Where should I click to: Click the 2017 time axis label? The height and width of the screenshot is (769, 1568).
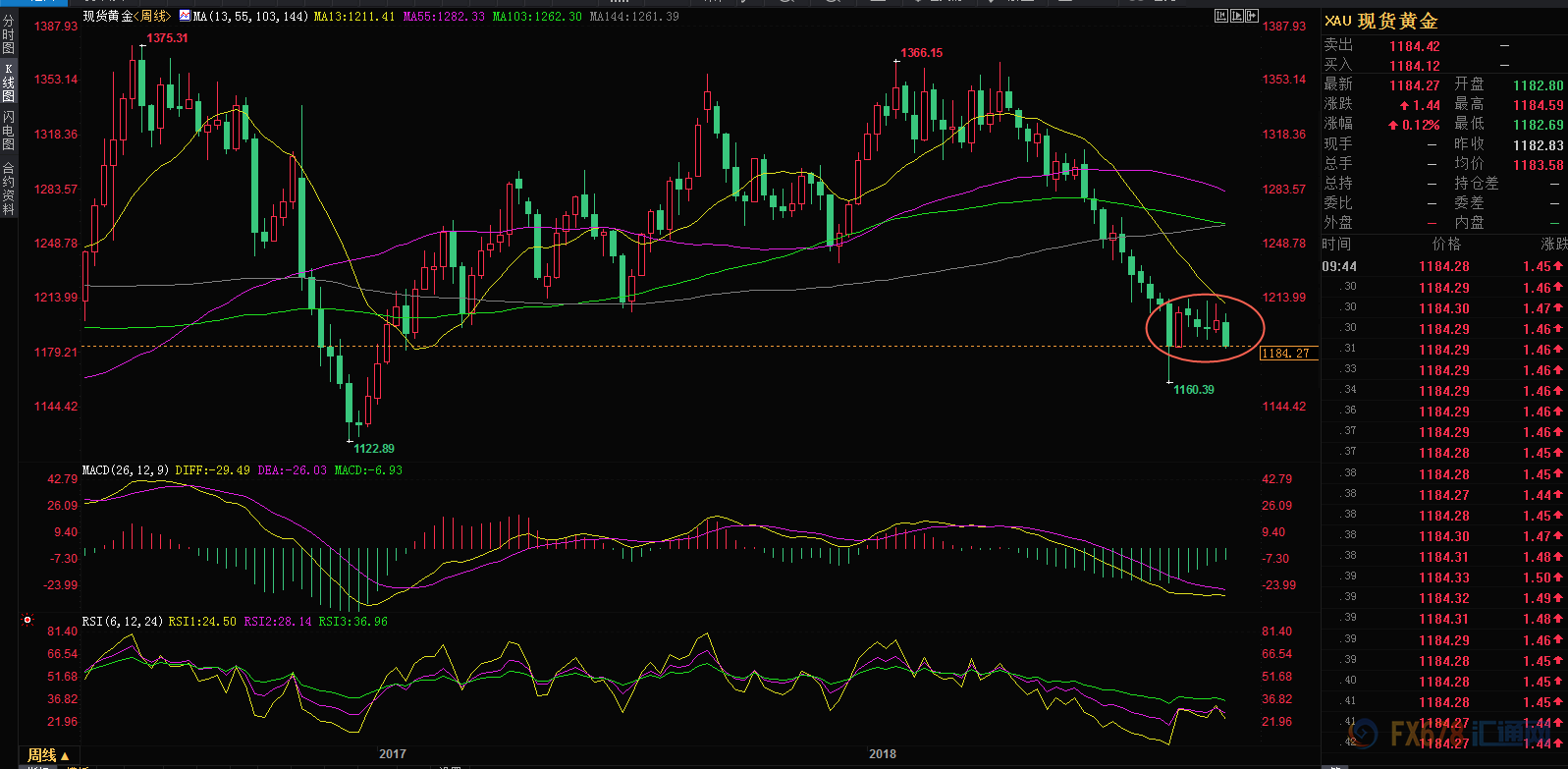(x=393, y=754)
